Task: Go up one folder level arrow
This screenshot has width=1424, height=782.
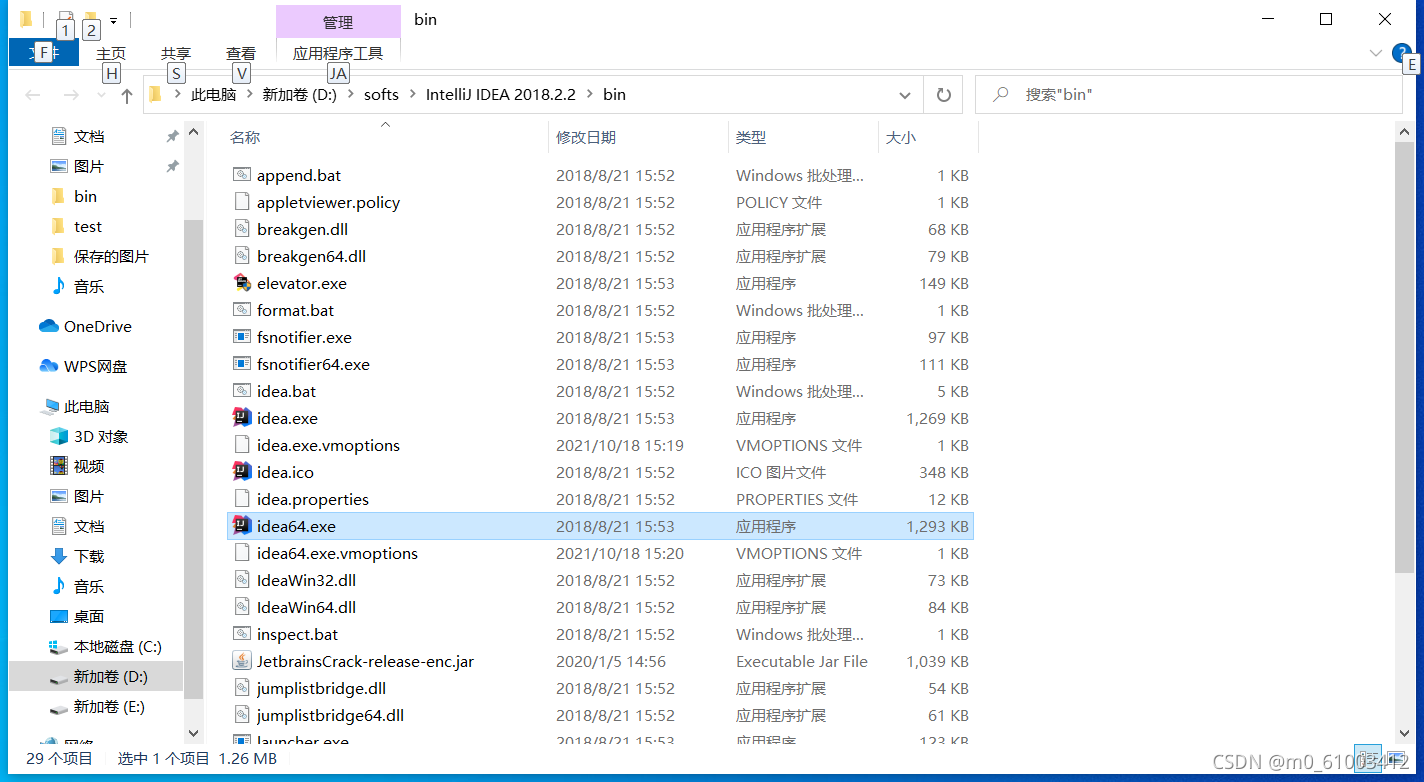Action: 127,95
